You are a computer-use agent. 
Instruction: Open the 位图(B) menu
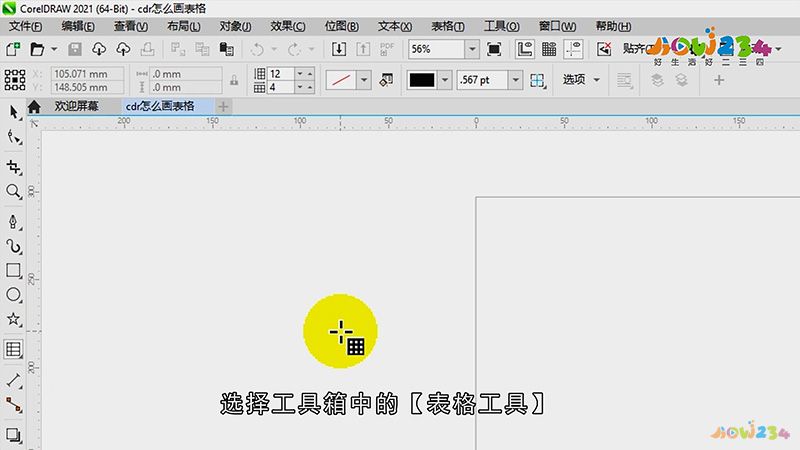pyautogui.click(x=341, y=26)
